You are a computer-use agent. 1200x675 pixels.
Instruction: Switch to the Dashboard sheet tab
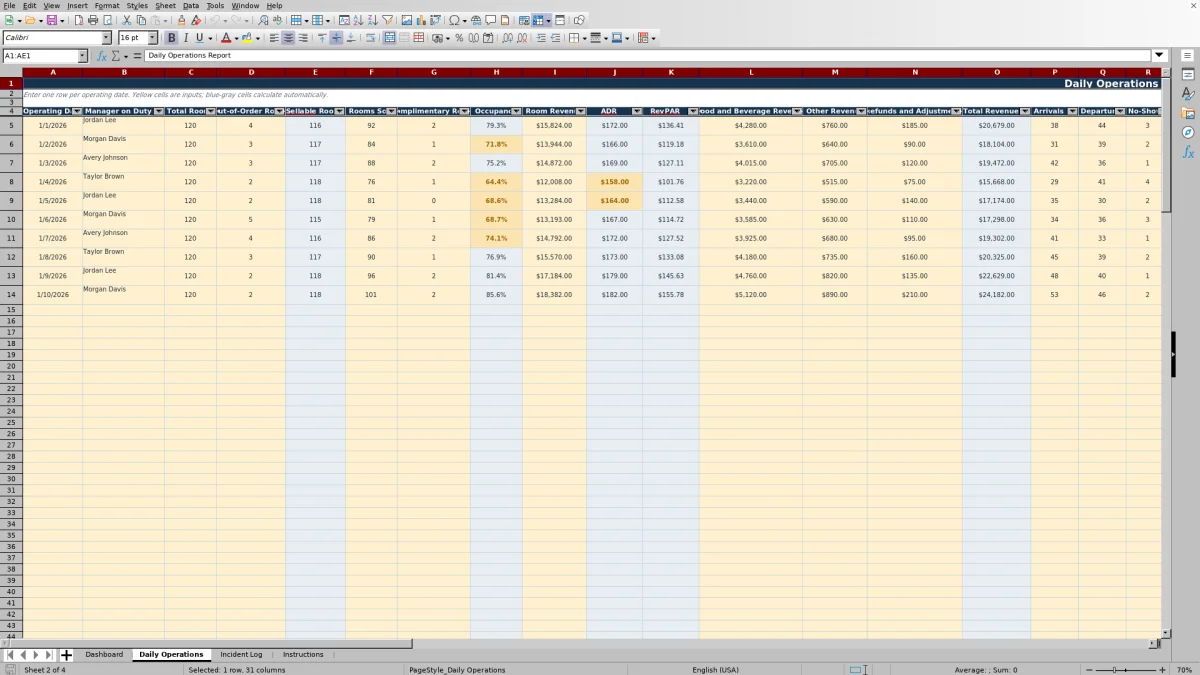[x=104, y=655]
